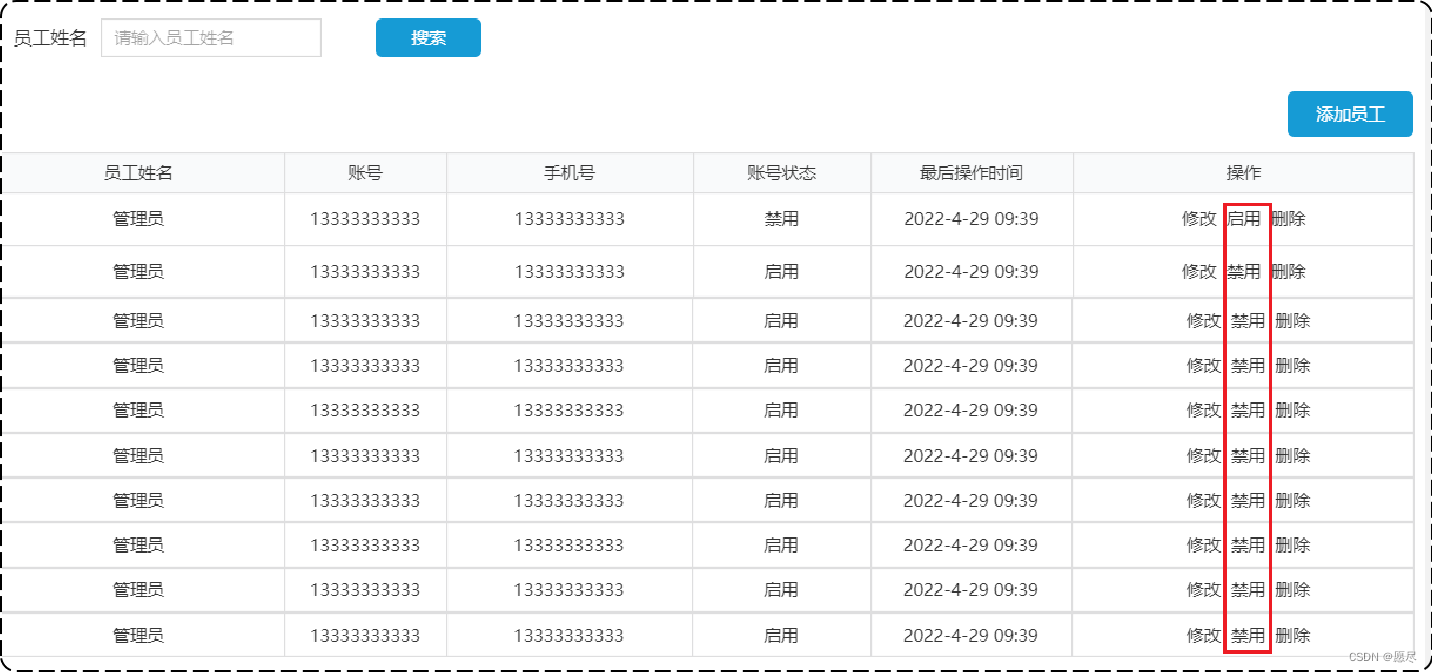Select account number in the last table row

[x=365, y=635]
